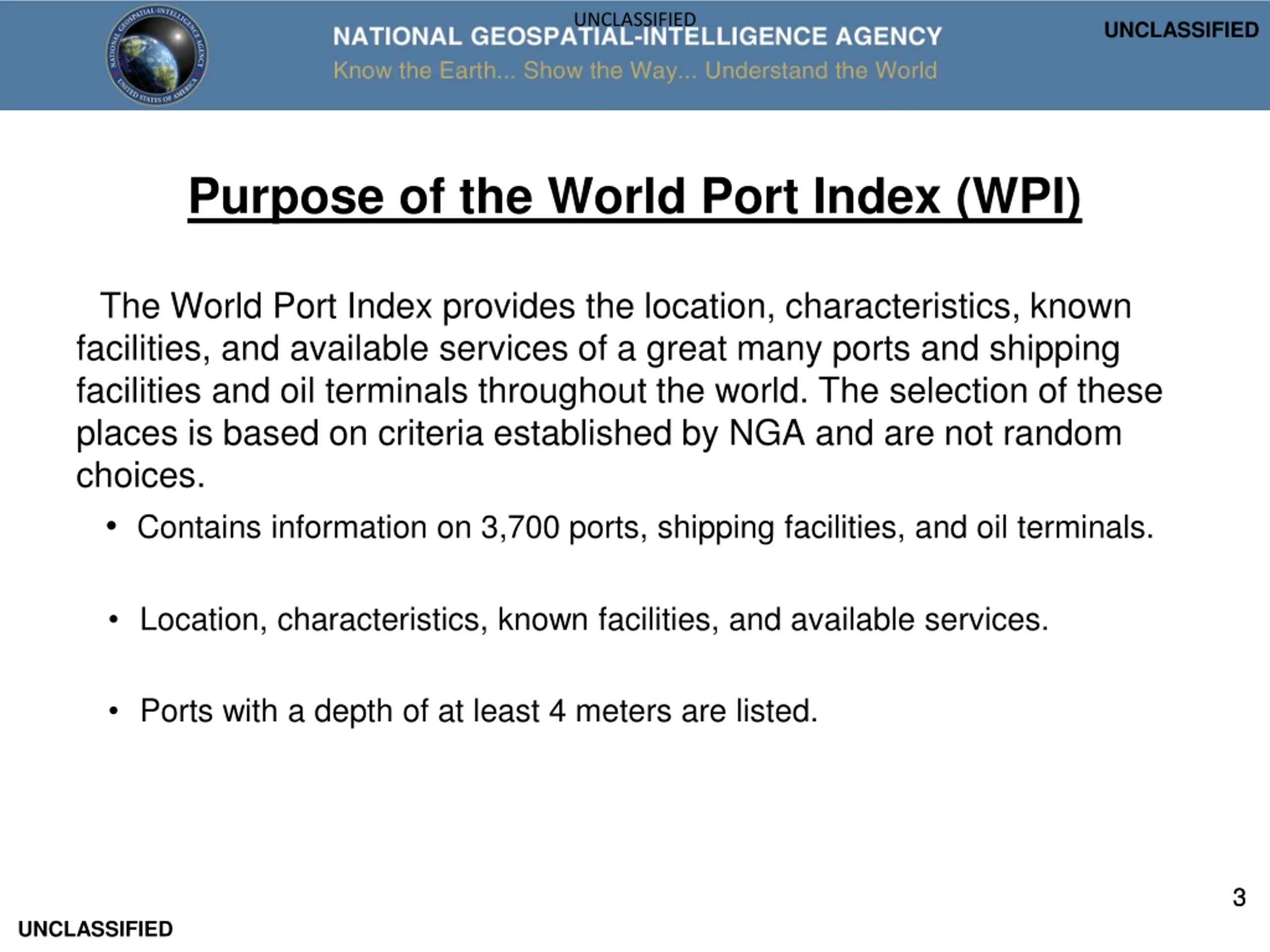Click the bullet dot before 'Location, characteristics'
Image resolution: width=1270 pixels, height=952 pixels.
click(114, 620)
